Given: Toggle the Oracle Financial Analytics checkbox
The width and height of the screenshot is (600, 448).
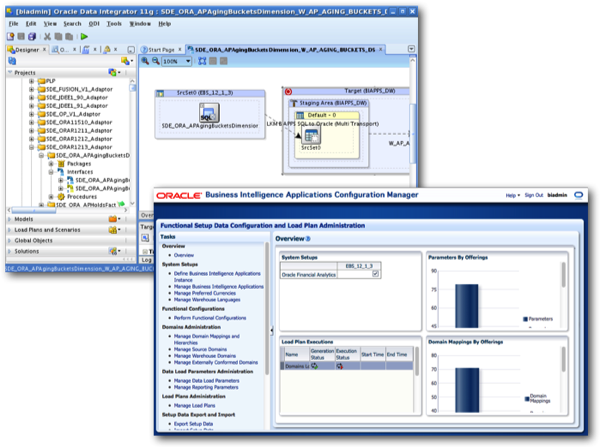Looking at the screenshot, I should tap(375, 274).
